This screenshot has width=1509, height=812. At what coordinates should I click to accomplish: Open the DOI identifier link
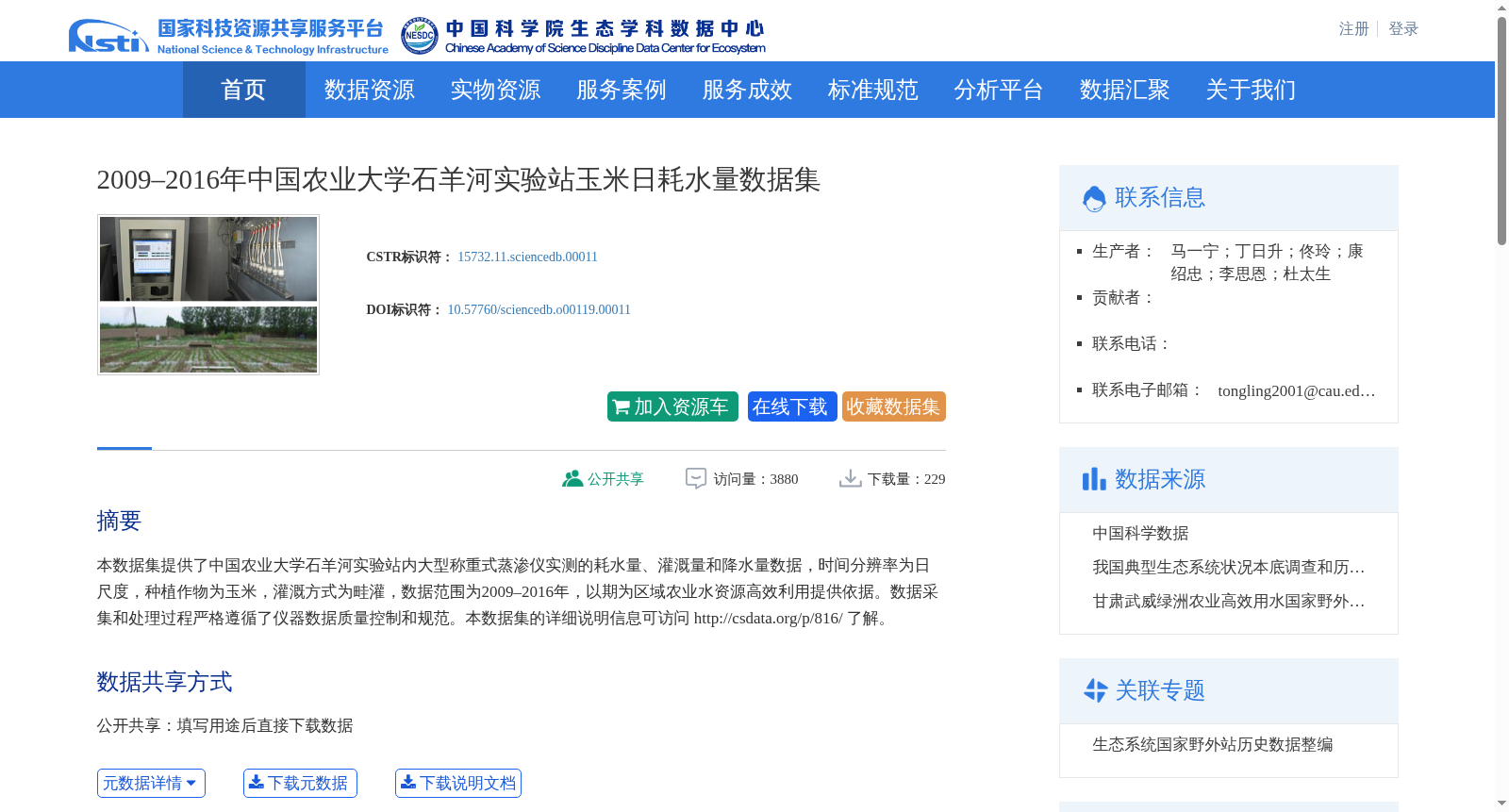[x=539, y=309]
